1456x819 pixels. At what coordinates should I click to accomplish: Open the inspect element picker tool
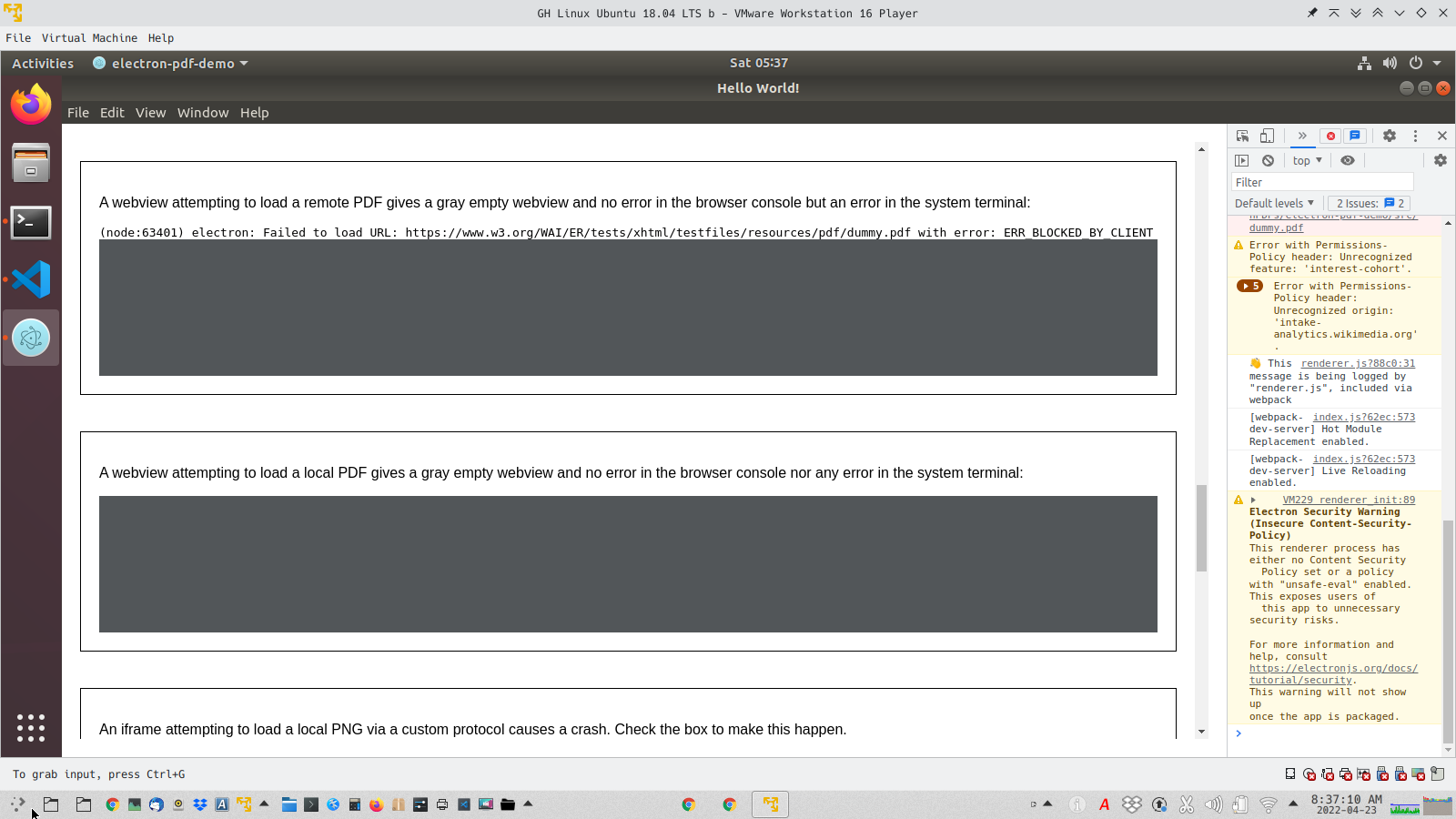1242,136
